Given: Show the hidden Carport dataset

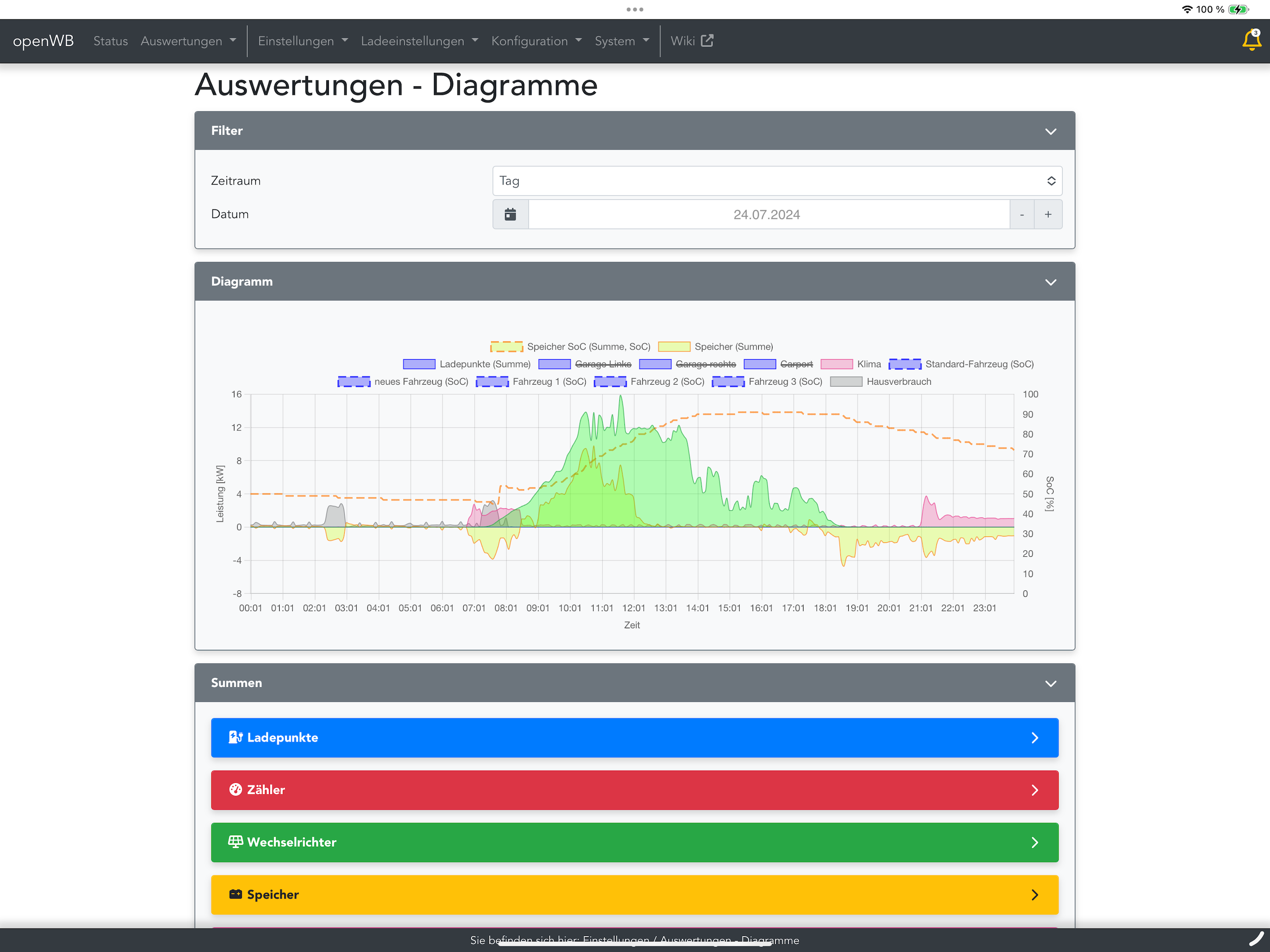Looking at the screenshot, I should click(x=778, y=364).
